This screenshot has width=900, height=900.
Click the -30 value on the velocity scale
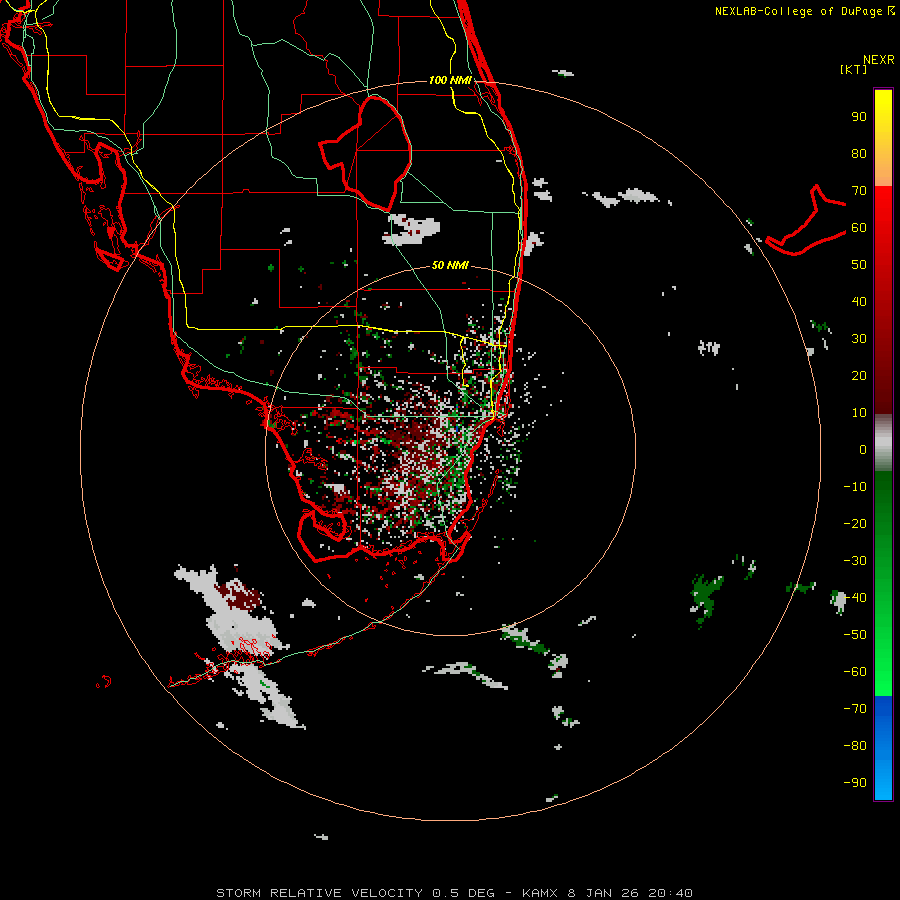pyautogui.click(x=855, y=561)
